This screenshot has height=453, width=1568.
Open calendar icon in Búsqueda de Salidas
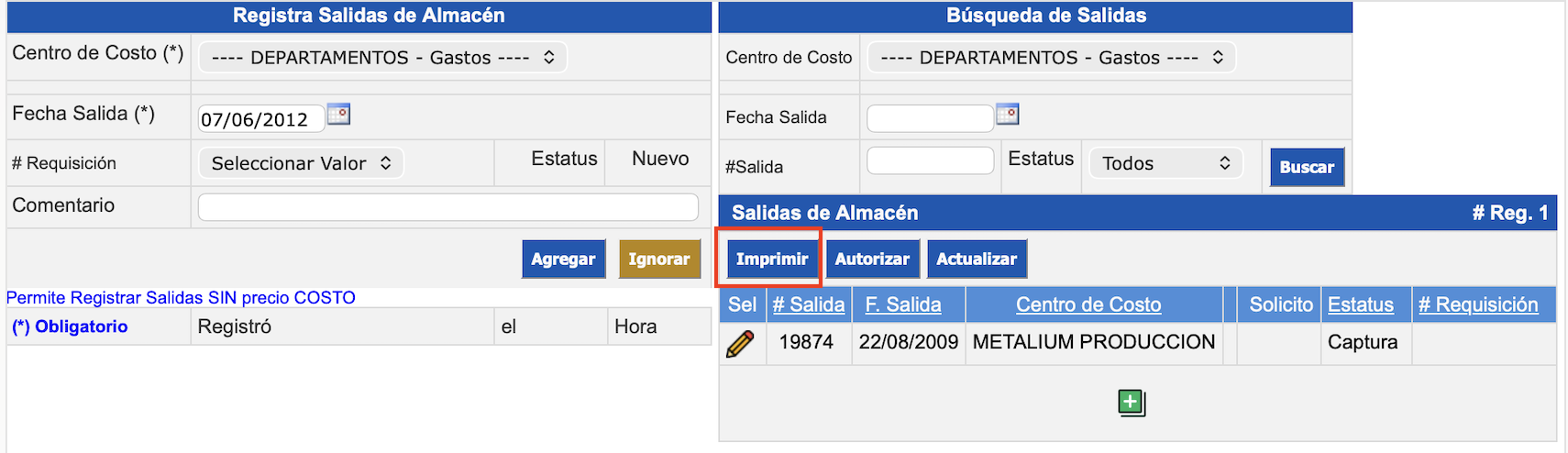(x=1008, y=115)
